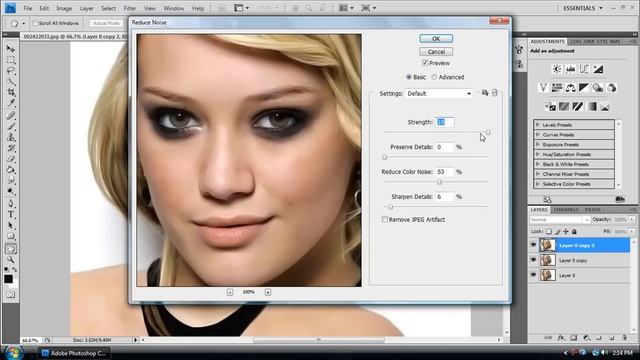Click the Strength slider handle
Screen dimensions: 640x360
click(x=488, y=132)
